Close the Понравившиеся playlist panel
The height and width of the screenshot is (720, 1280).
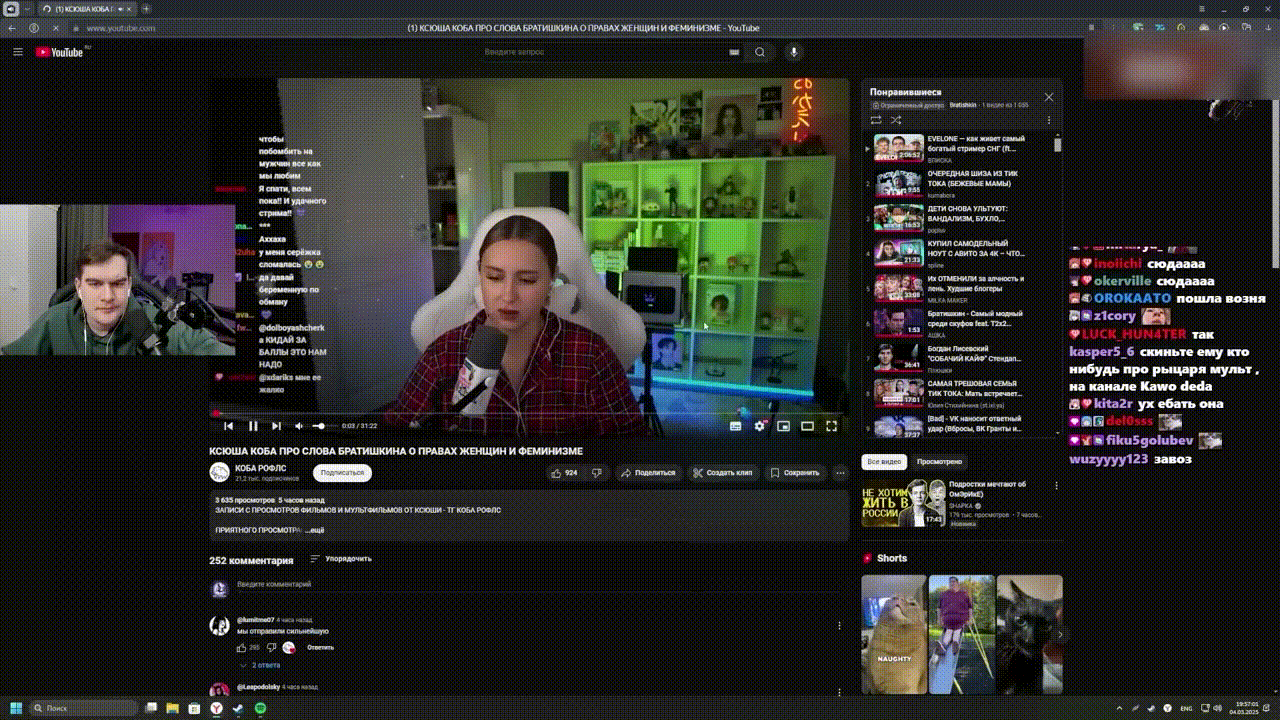(1049, 97)
